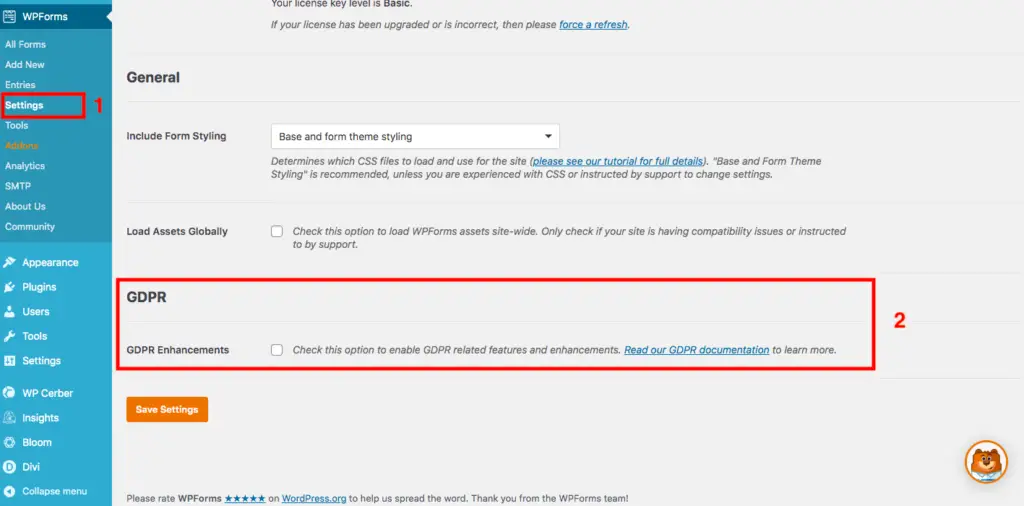Open the WordPress.org link in footer
Image resolution: width=1024 pixels, height=506 pixels.
tap(314, 498)
